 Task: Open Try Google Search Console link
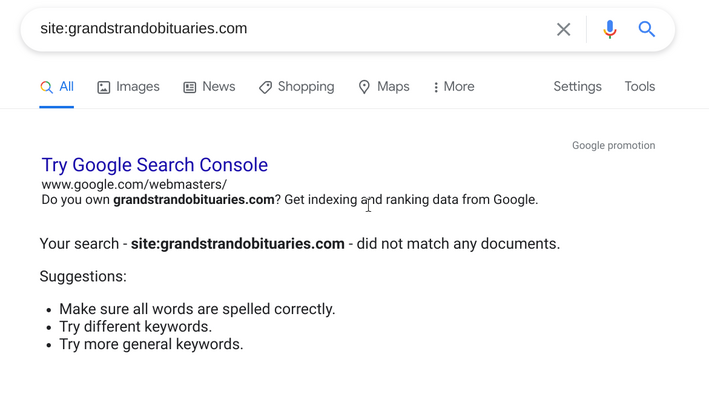155,165
